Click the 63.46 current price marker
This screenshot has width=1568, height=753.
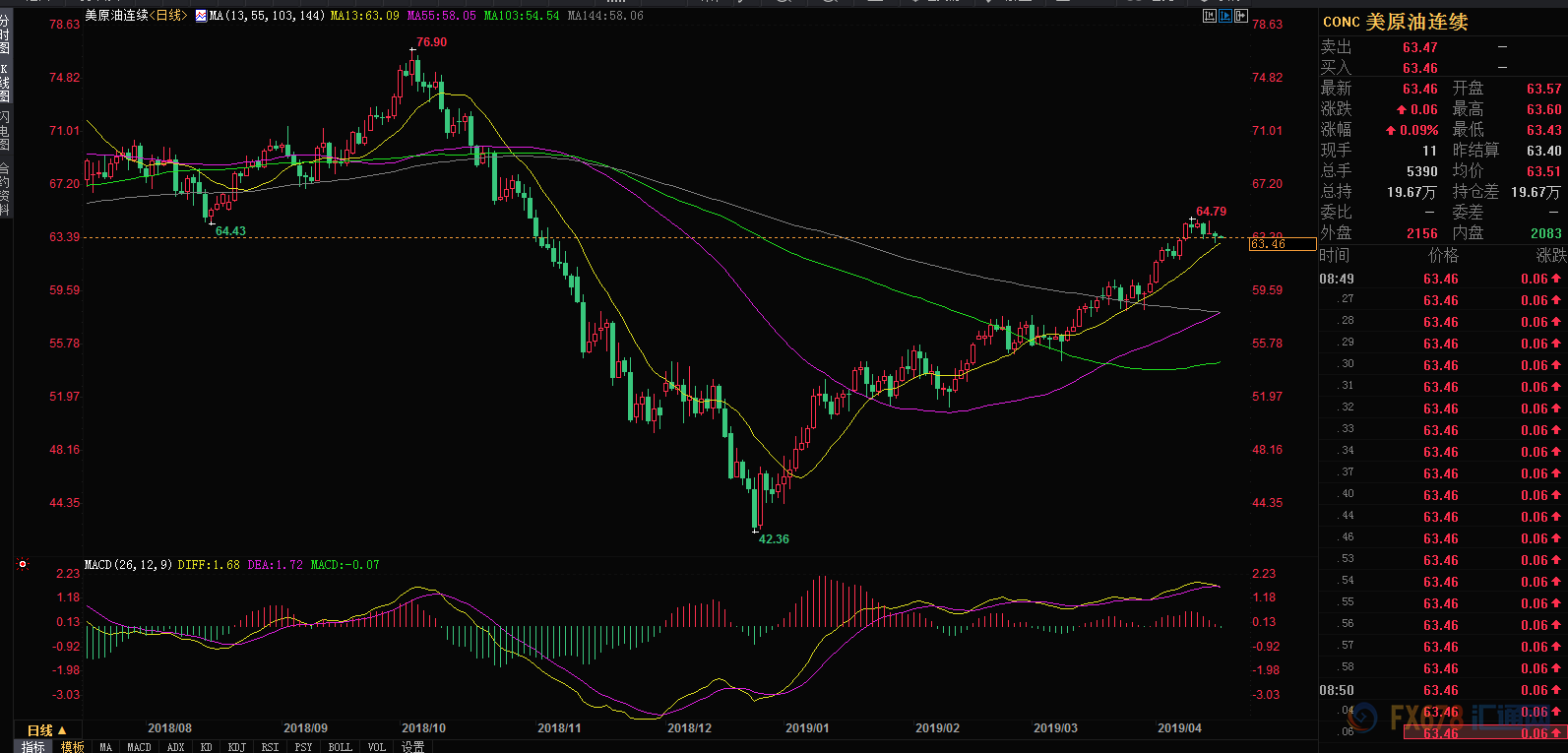point(1283,244)
